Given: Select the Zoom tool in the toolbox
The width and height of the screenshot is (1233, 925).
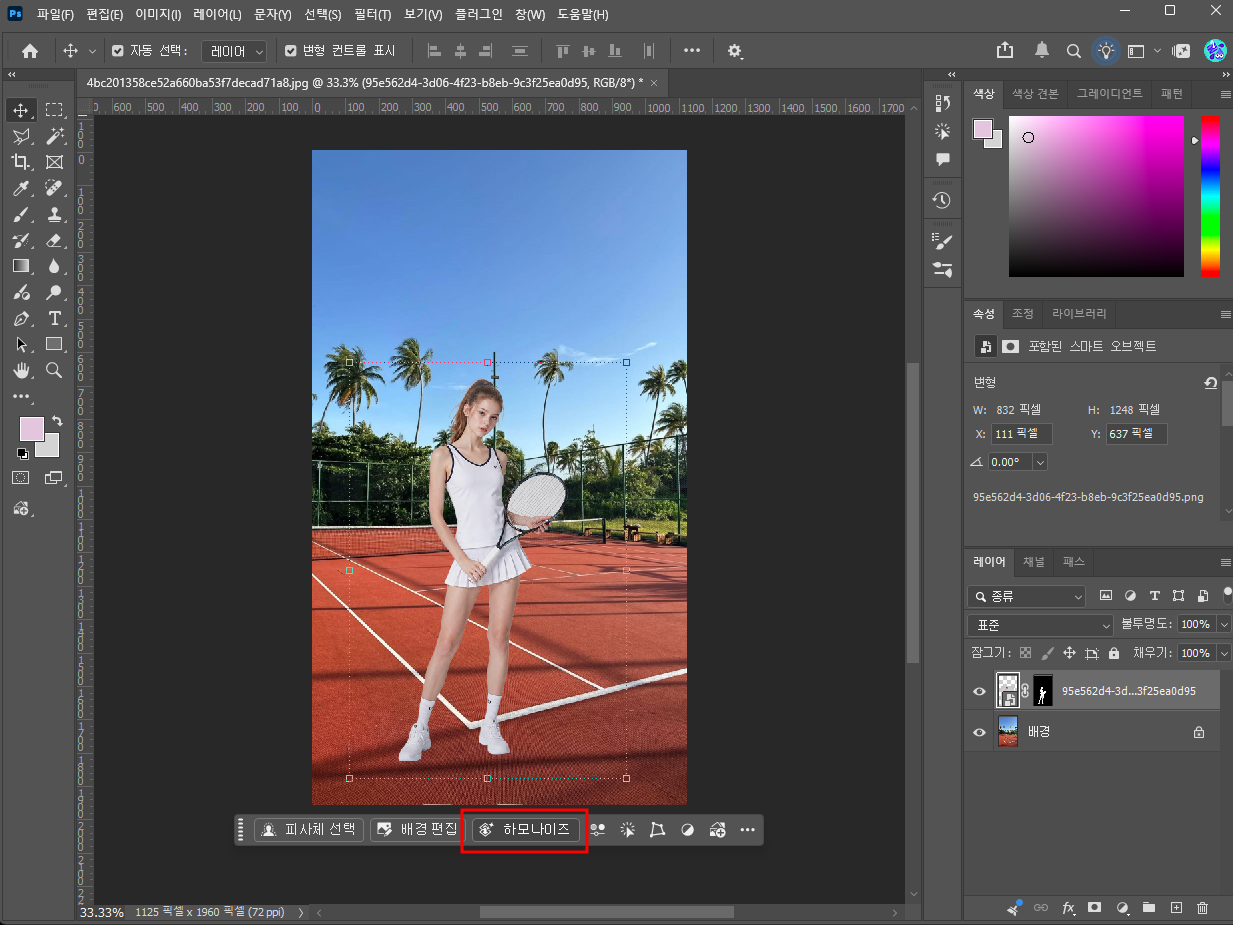Looking at the screenshot, I should 54,370.
